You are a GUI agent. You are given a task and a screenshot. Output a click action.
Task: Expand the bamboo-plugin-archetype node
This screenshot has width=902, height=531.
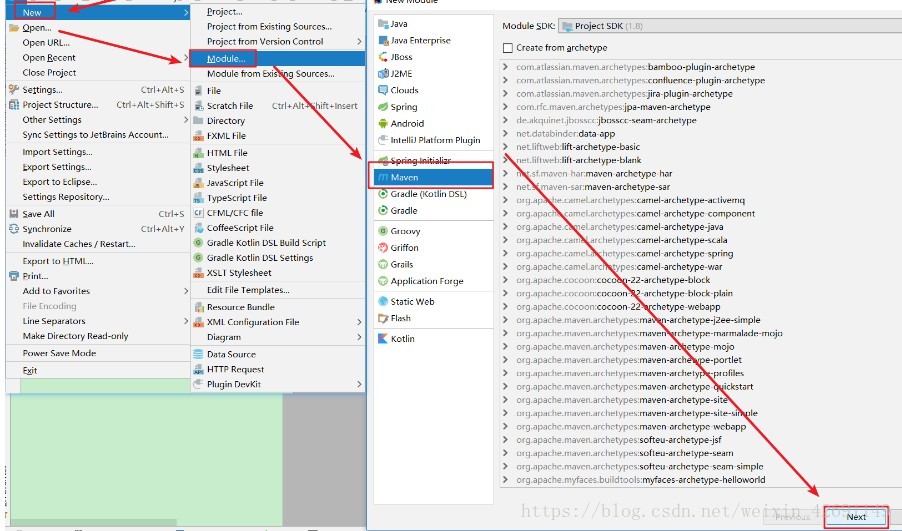[505, 67]
